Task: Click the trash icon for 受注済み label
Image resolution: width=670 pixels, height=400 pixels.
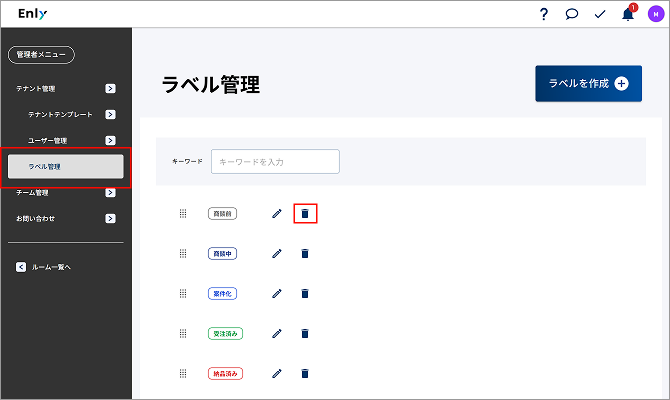Action: (x=305, y=333)
